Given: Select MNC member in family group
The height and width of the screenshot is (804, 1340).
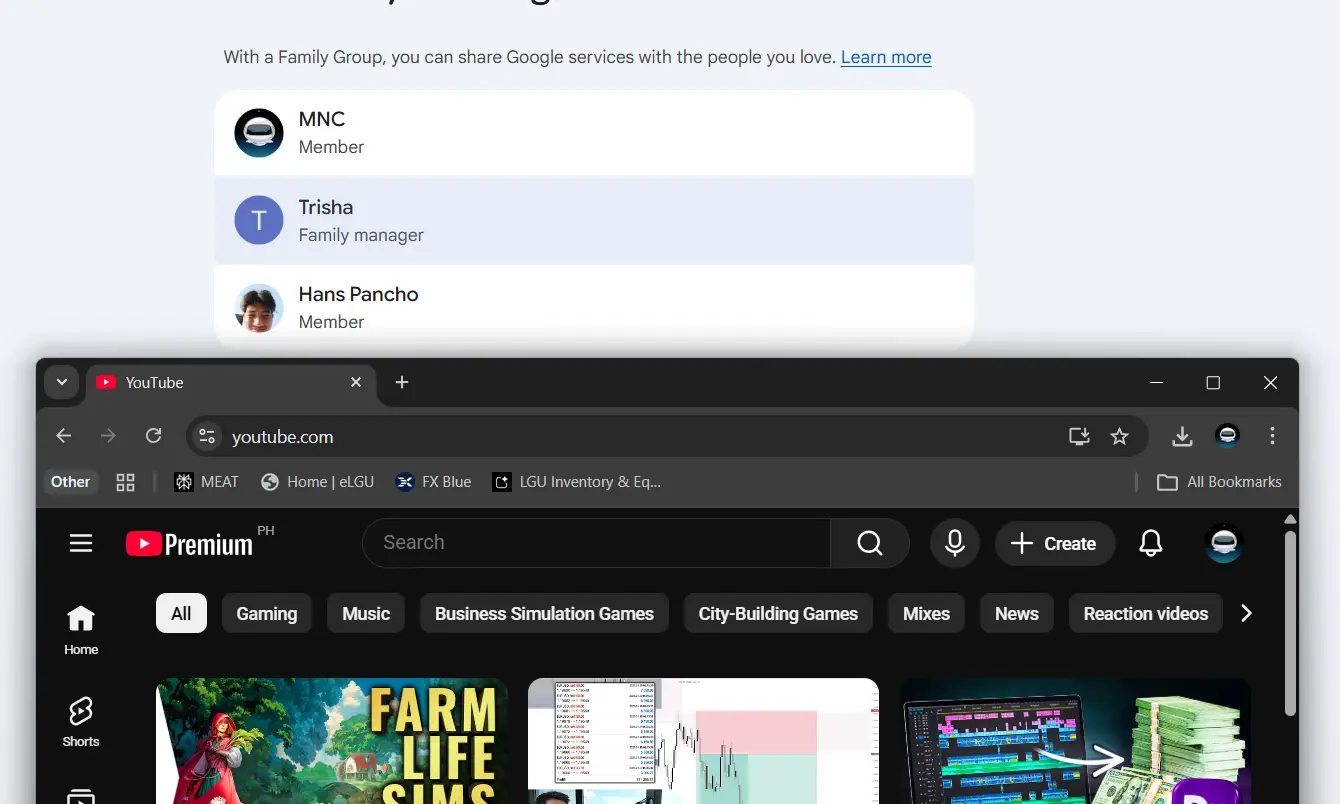Looking at the screenshot, I should (x=594, y=132).
